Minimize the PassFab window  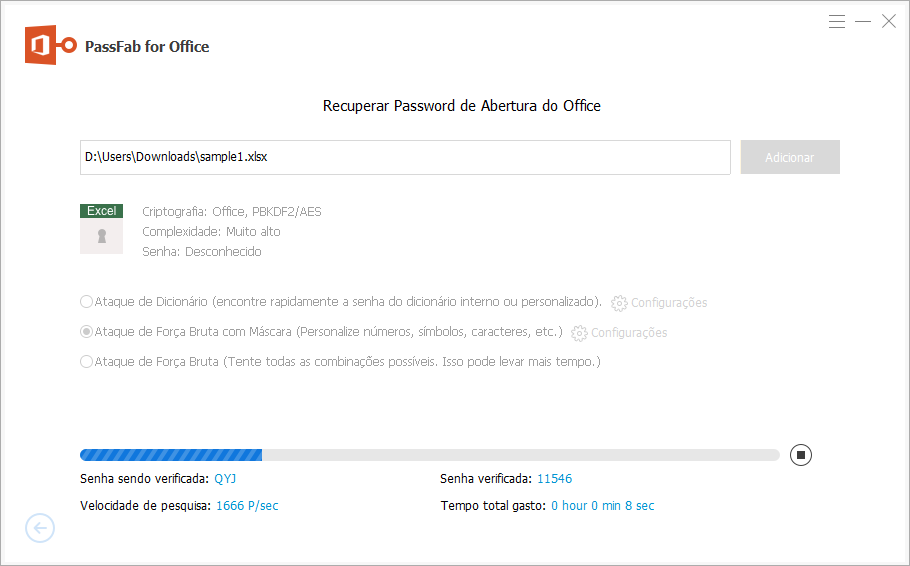point(863,21)
